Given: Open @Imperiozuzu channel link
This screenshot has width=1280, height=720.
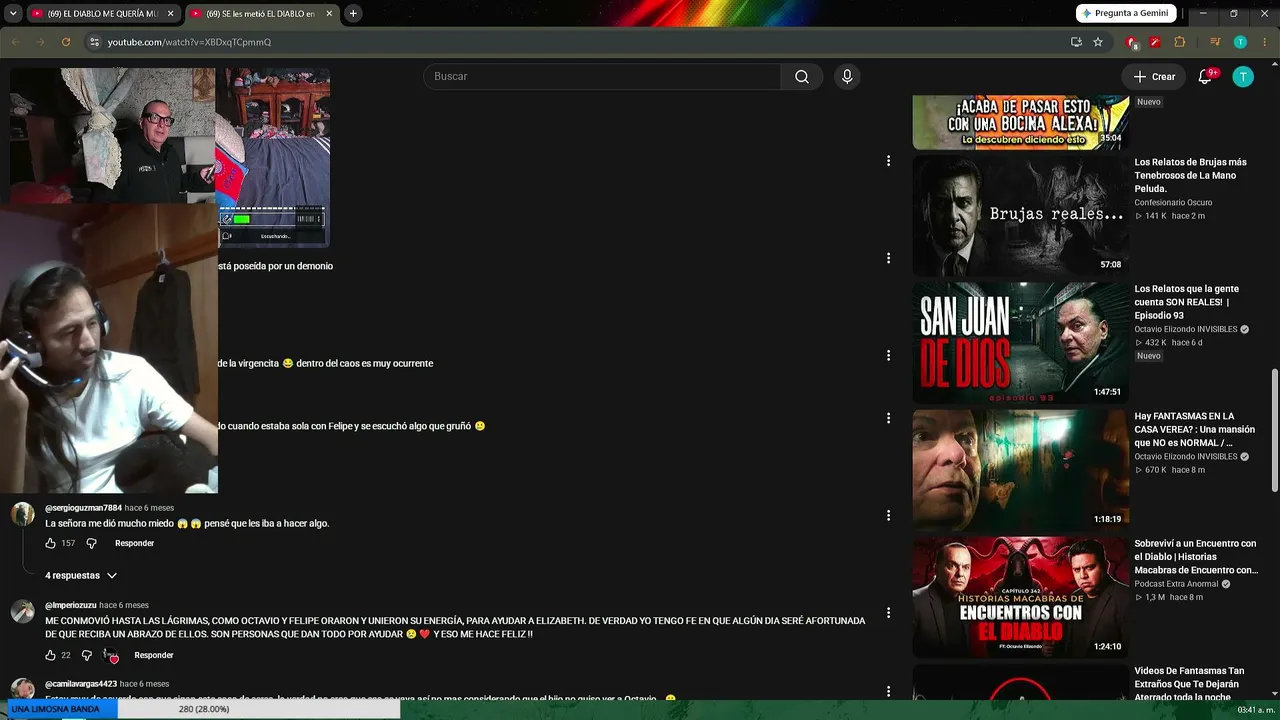Looking at the screenshot, I should pos(71,605).
